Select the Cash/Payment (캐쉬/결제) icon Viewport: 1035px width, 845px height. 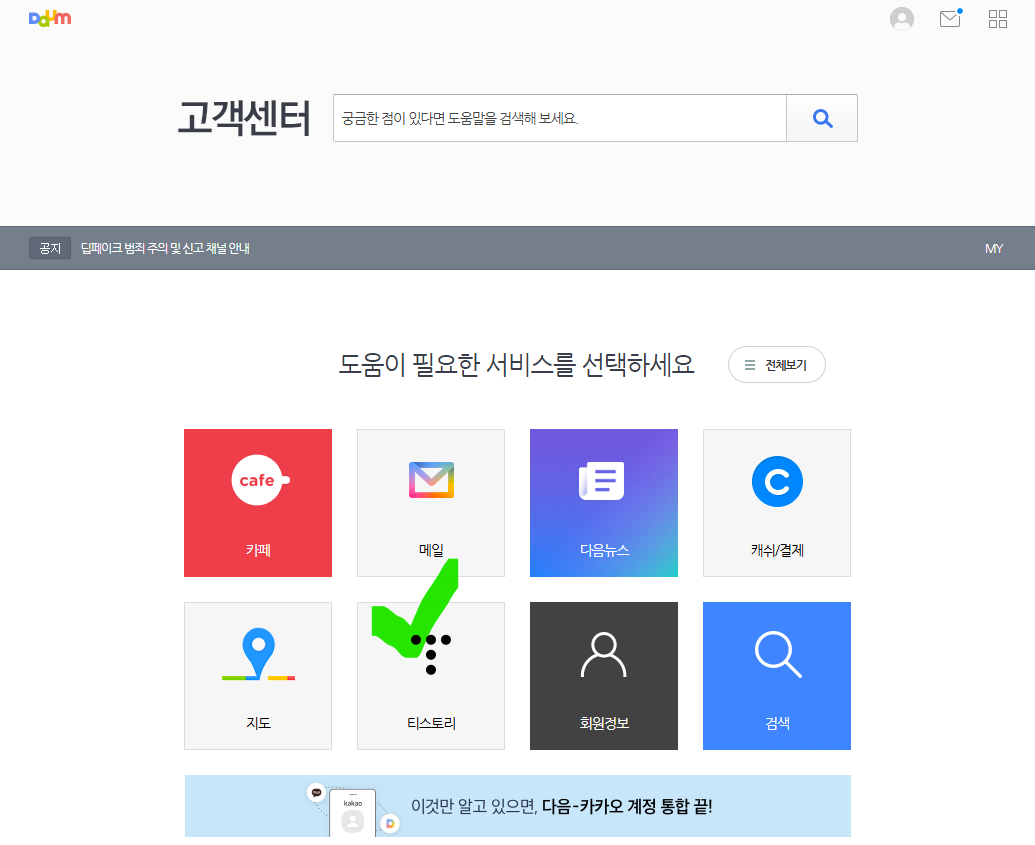pyautogui.click(x=776, y=502)
